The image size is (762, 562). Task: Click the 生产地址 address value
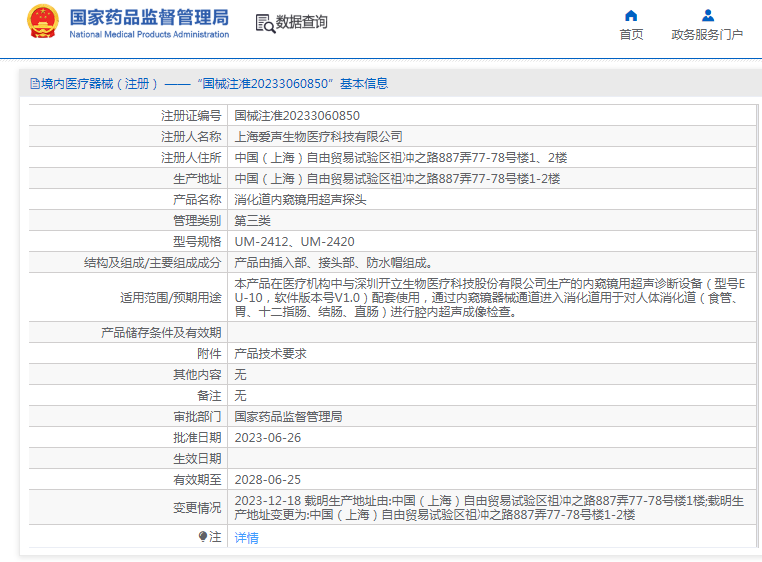397,178
